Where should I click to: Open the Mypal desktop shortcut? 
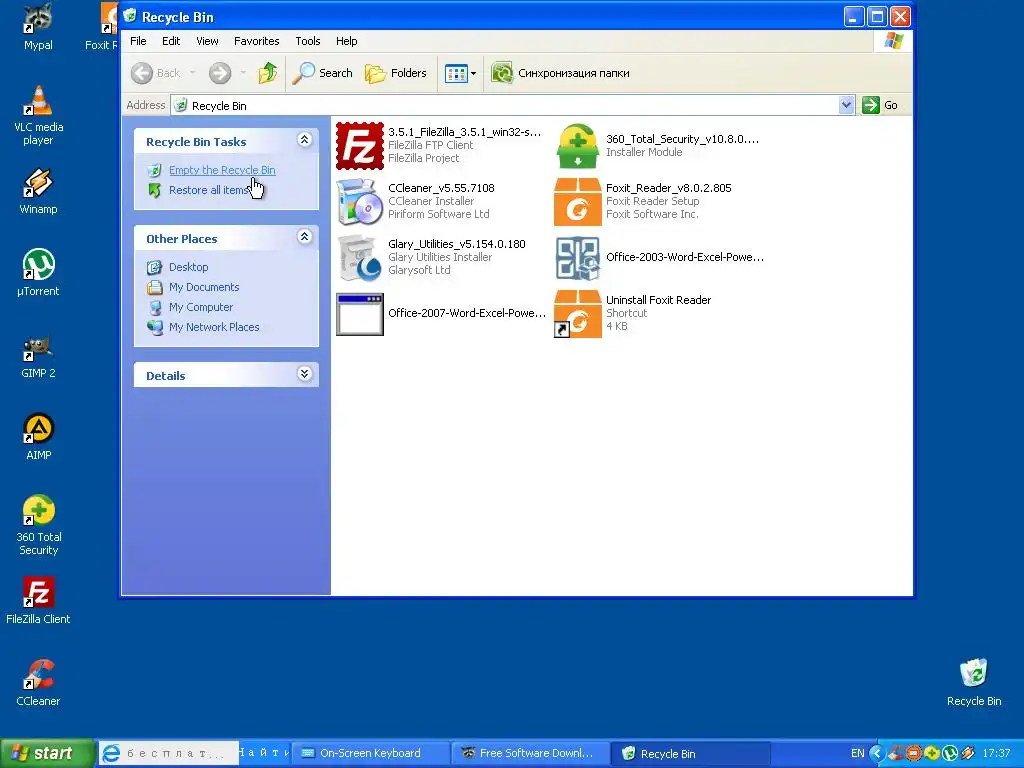38,27
